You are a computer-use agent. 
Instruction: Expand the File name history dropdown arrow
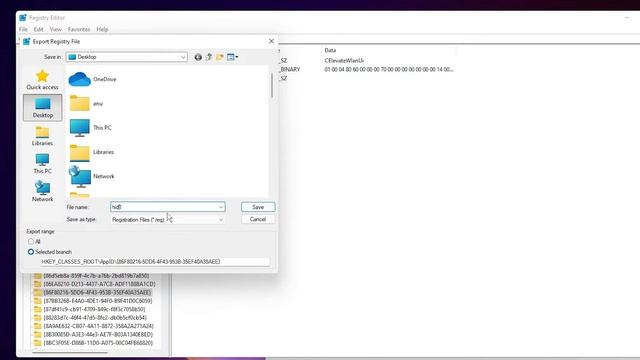221,207
